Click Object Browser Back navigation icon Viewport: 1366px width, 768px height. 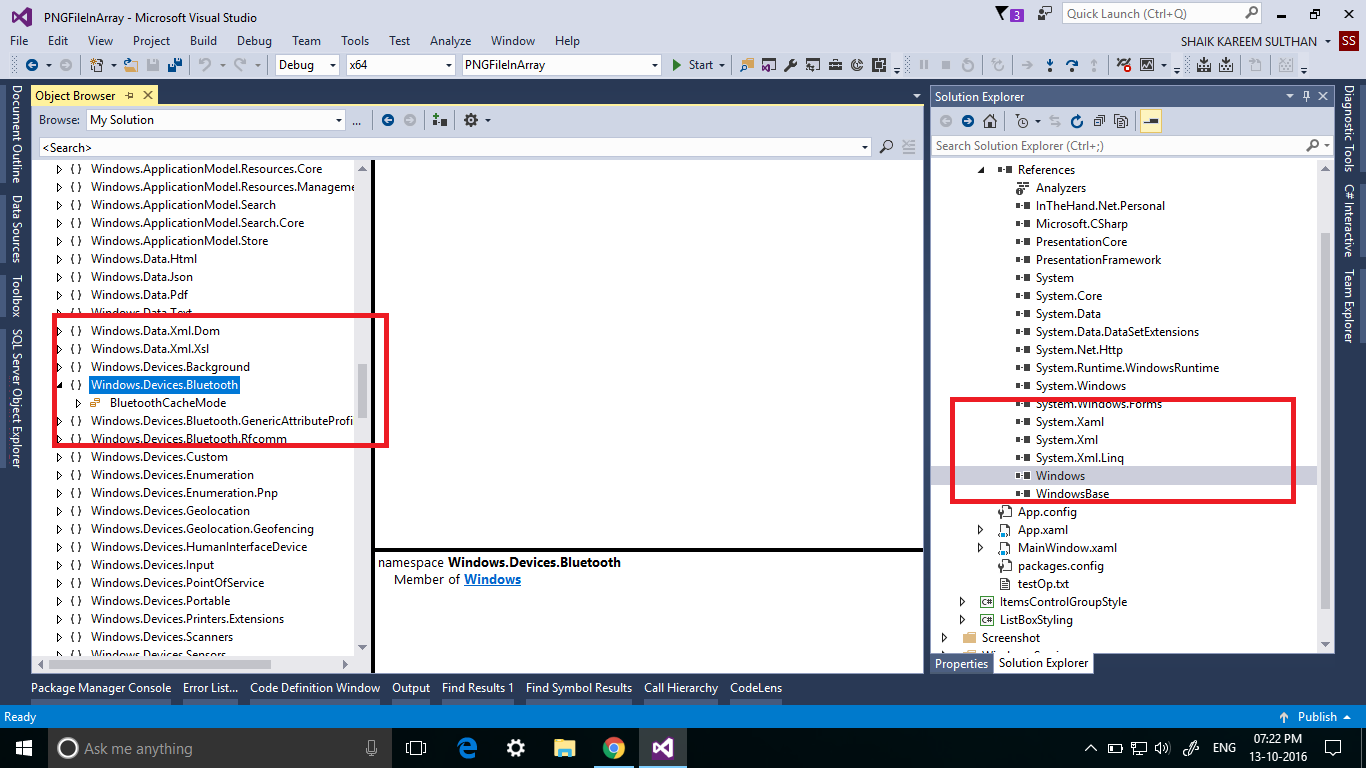(x=388, y=120)
